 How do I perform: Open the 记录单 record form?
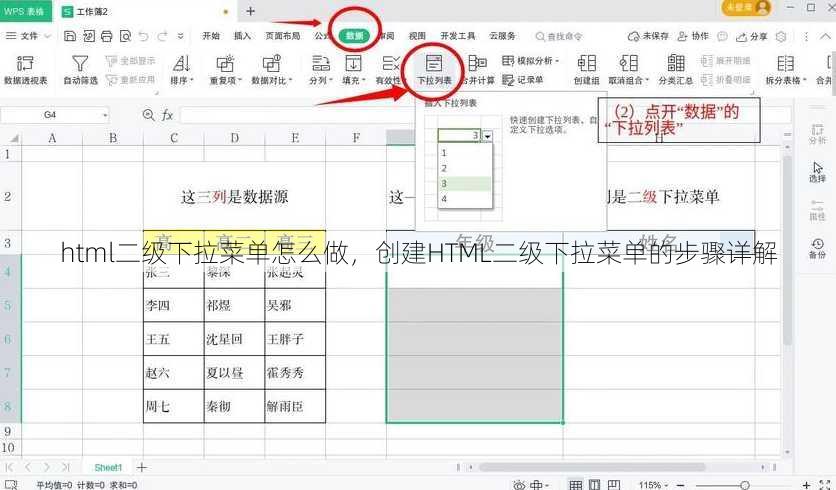(522, 80)
